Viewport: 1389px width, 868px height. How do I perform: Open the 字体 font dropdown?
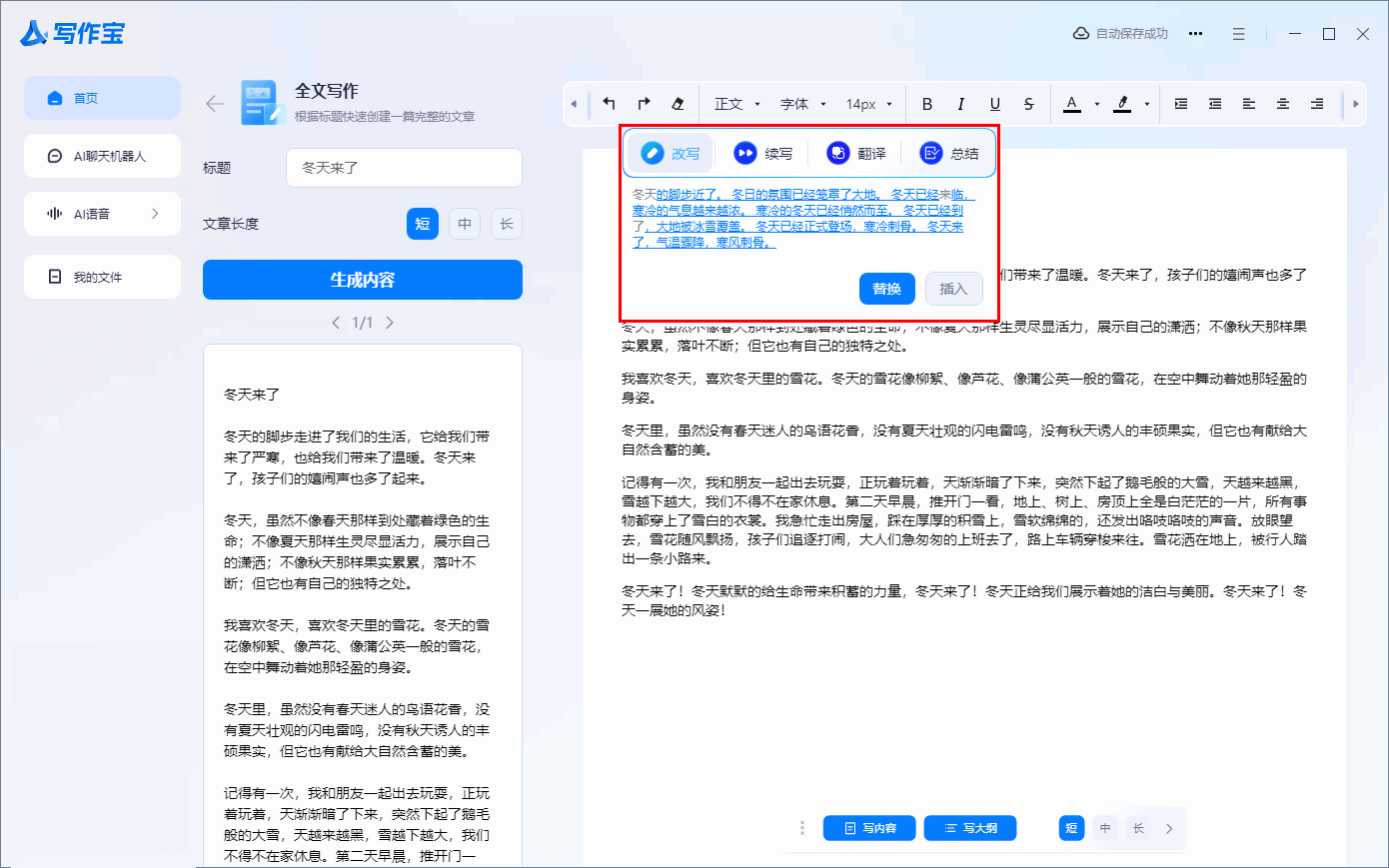pyautogui.click(x=803, y=104)
